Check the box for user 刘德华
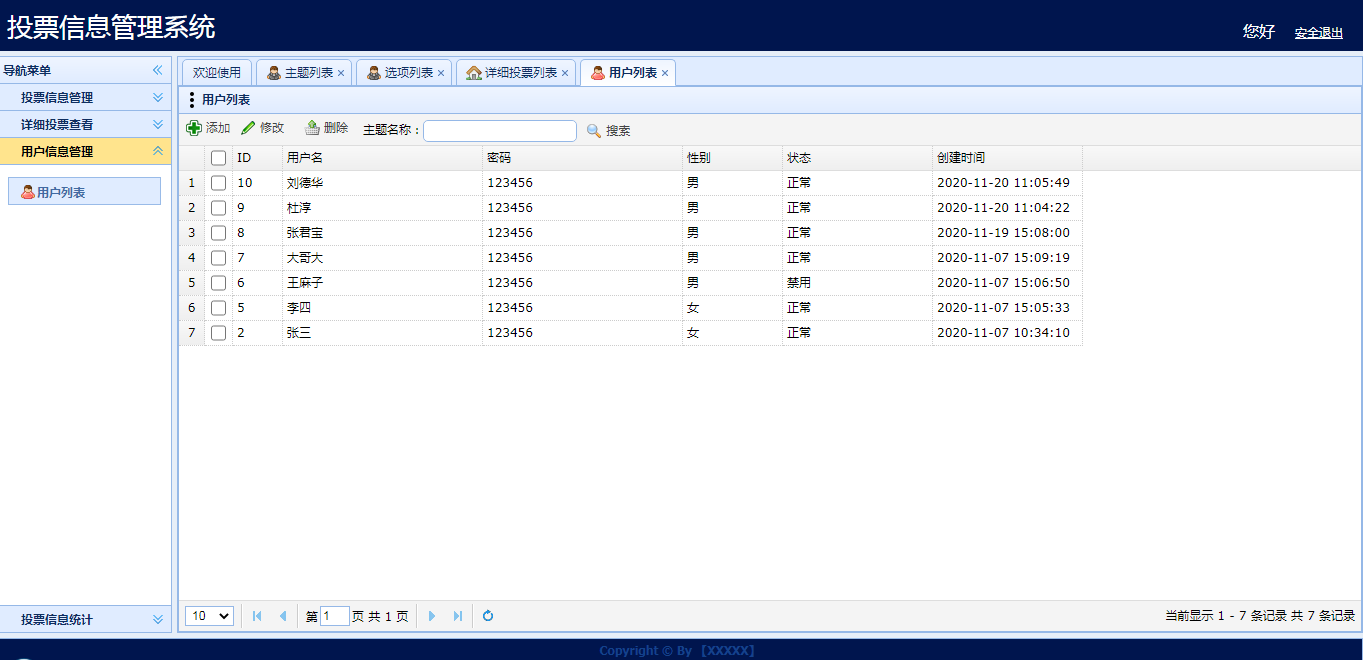This screenshot has height=660, width=1363. pos(218,183)
